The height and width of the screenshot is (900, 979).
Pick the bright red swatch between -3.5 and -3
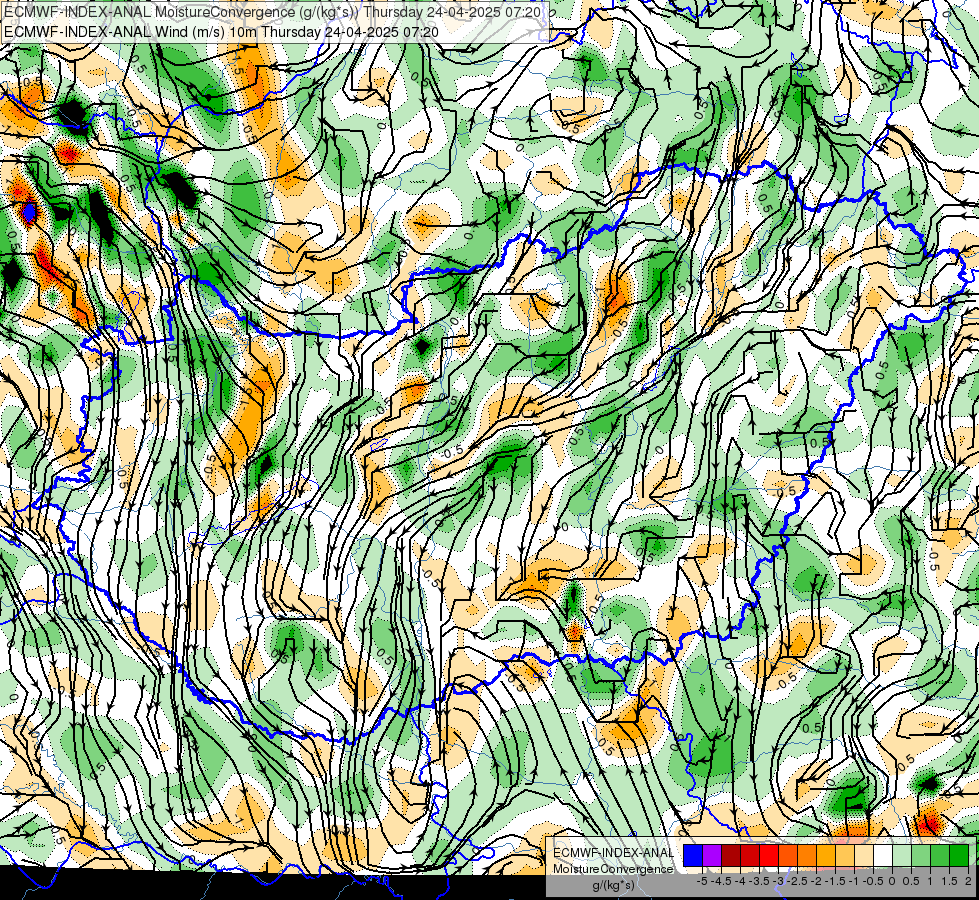coord(769,856)
